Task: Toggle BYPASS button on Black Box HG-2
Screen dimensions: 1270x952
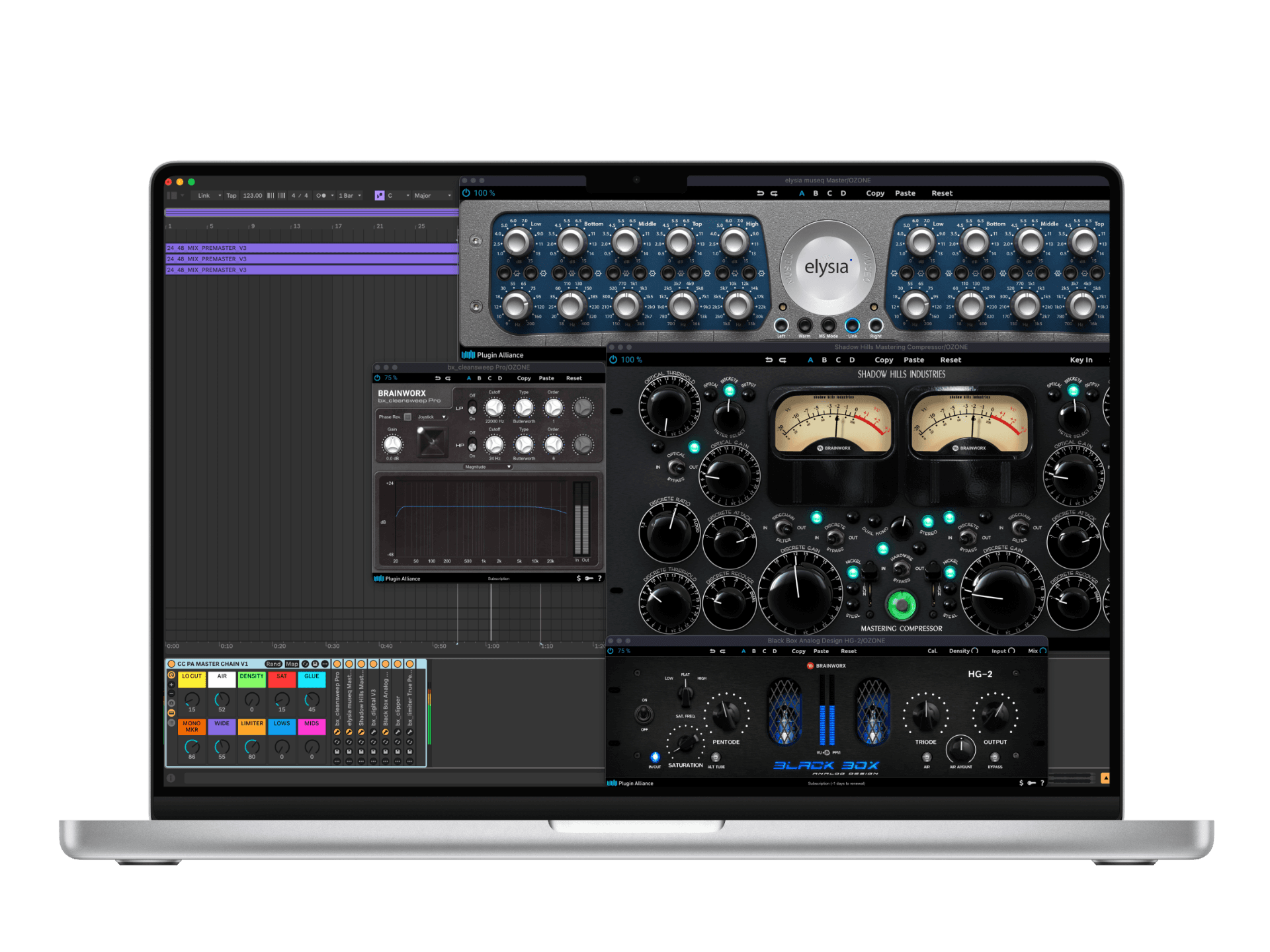Action: (x=995, y=757)
